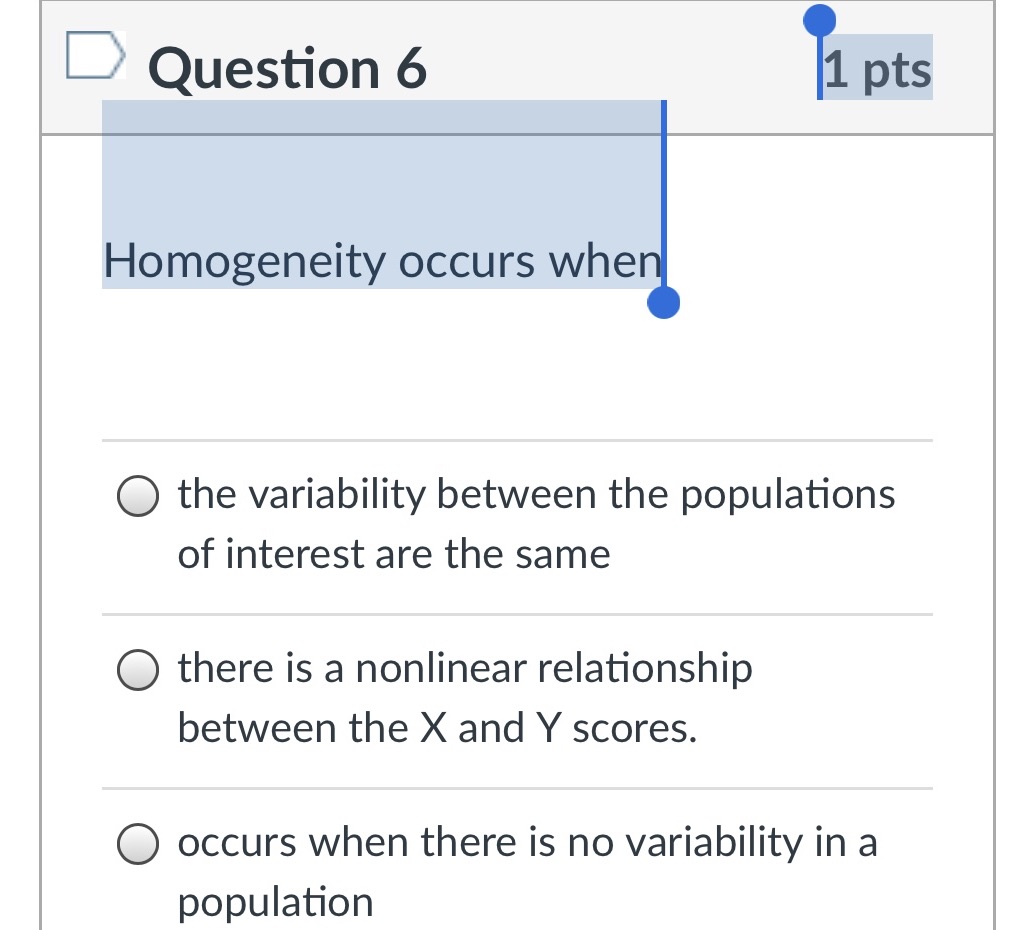Click the 1 pts label

(x=875, y=68)
